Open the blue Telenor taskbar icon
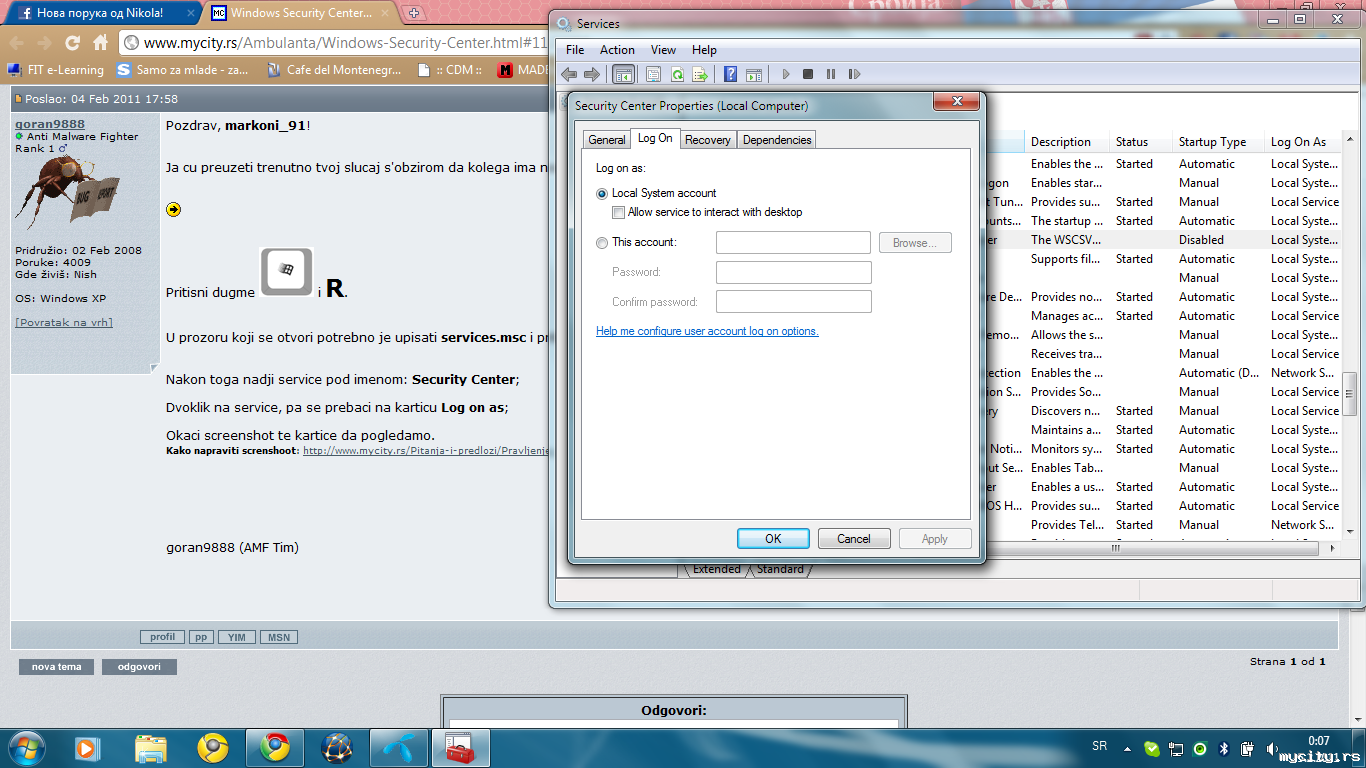Image resolution: width=1366 pixels, height=768 pixels. pyautogui.click(x=398, y=748)
